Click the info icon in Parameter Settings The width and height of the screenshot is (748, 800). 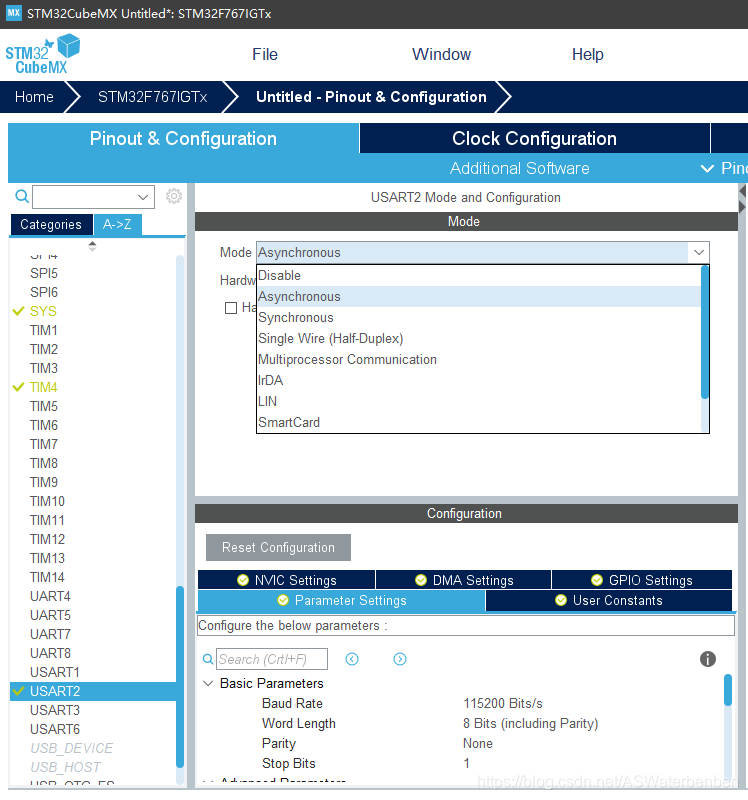coord(708,659)
